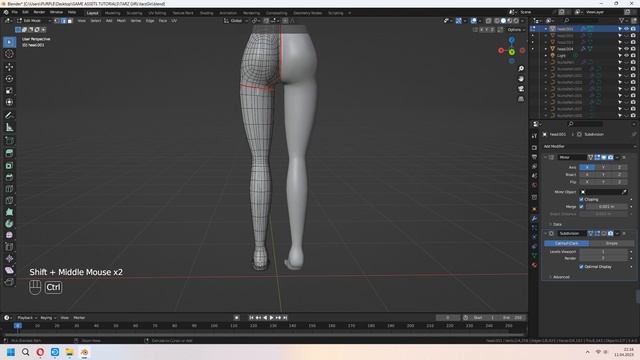Toggle the Merge checkbox

tap(581, 207)
